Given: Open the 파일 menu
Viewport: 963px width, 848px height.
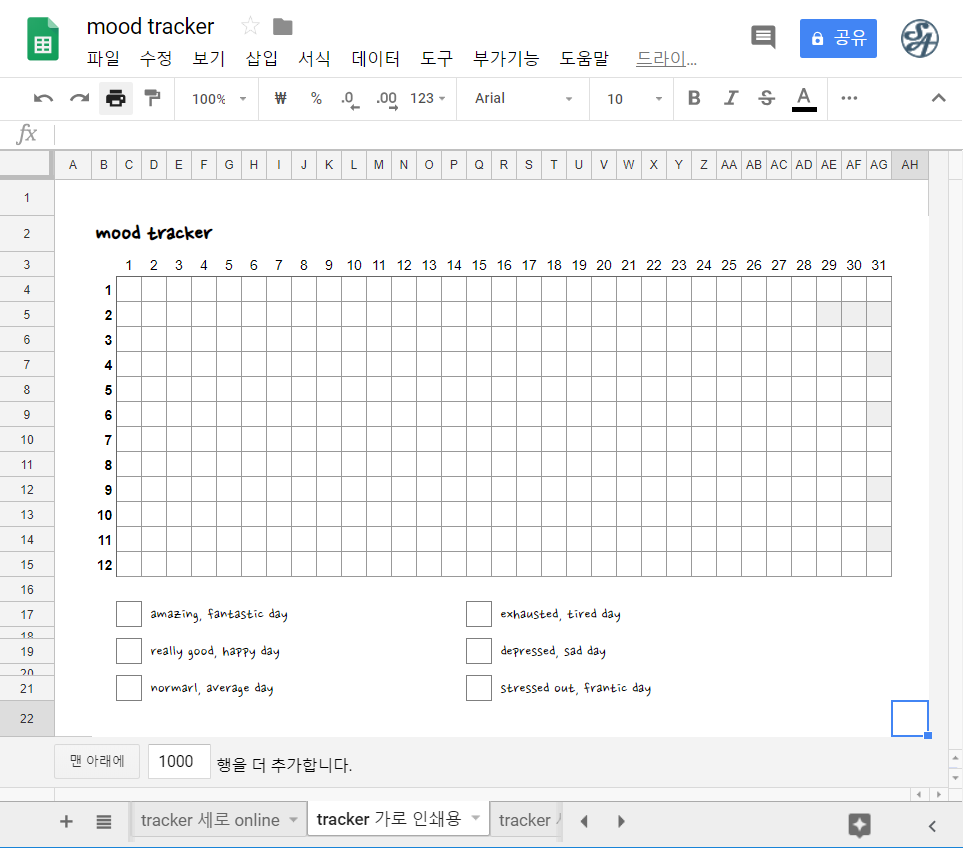Looking at the screenshot, I should coord(103,58).
